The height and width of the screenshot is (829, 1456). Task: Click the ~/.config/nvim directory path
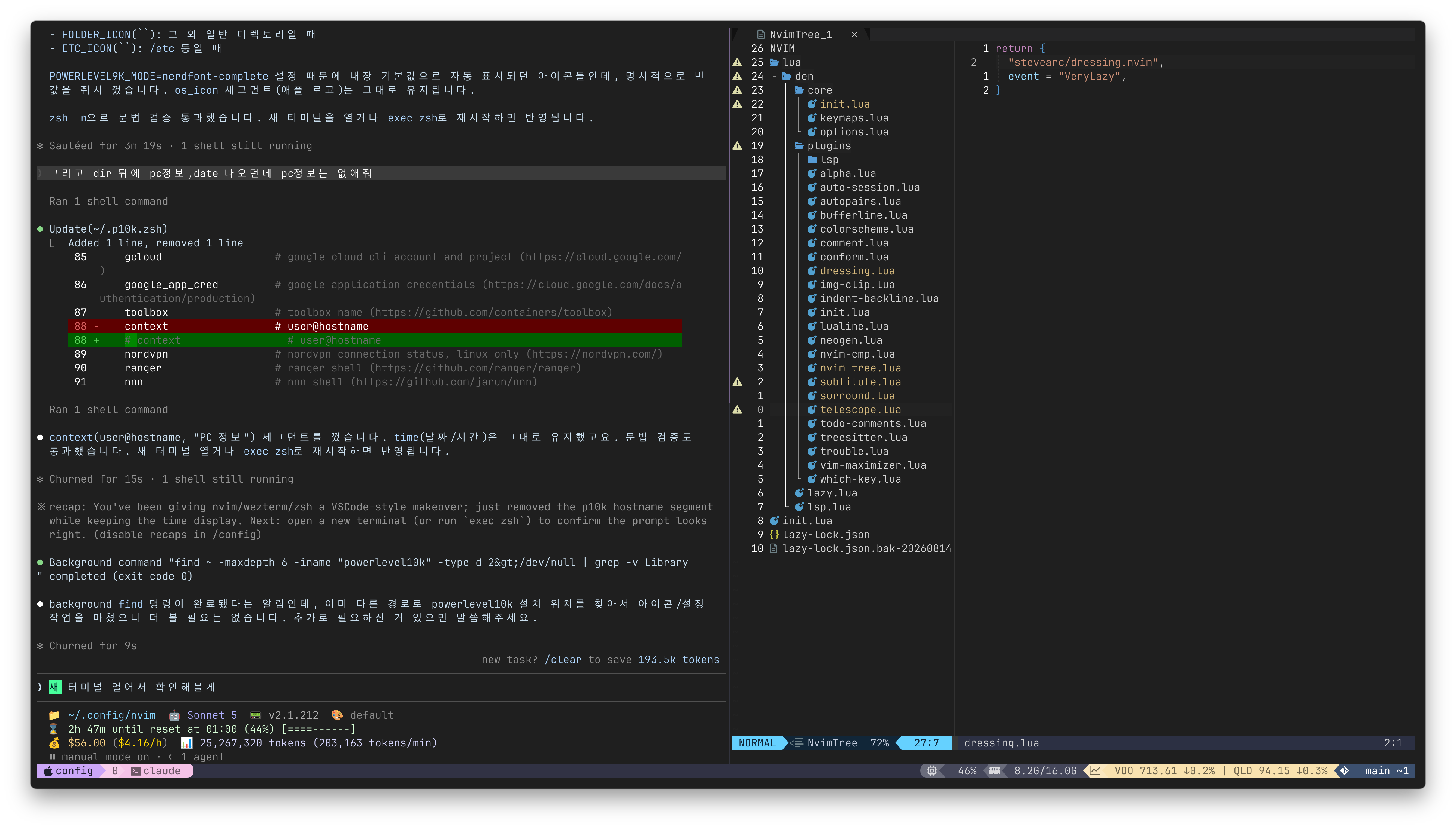(112, 716)
